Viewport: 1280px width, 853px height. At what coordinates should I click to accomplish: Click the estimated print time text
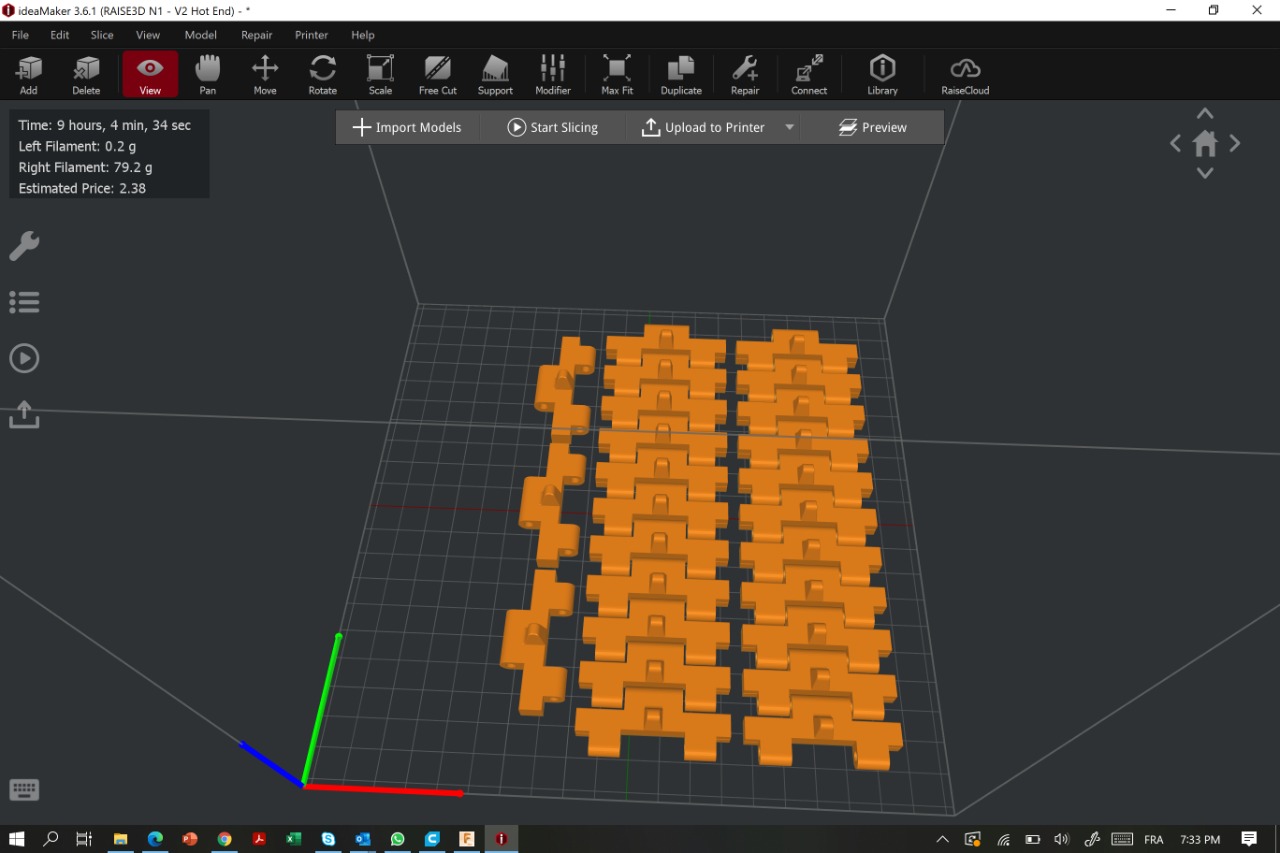pos(105,125)
